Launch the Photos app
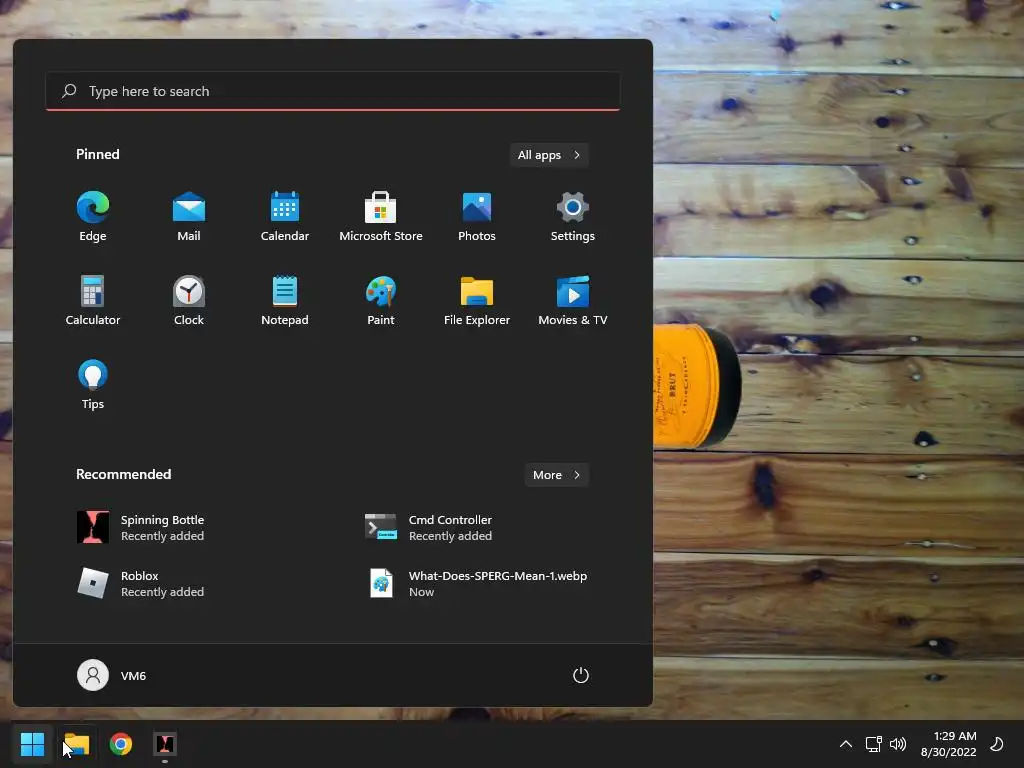The image size is (1024, 768). (x=477, y=217)
